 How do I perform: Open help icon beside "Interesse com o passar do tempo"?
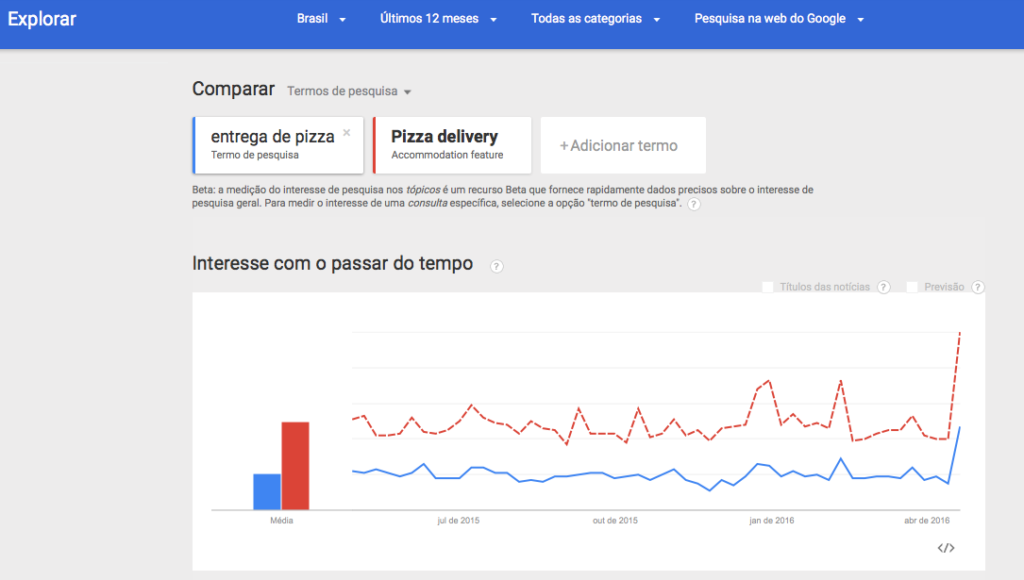[496, 266]
